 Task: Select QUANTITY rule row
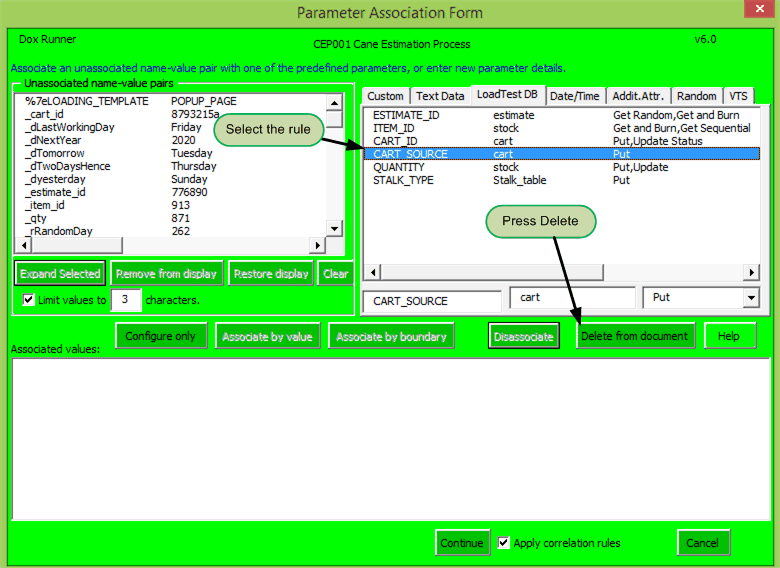pyautogui.click(x=562, y=167)
